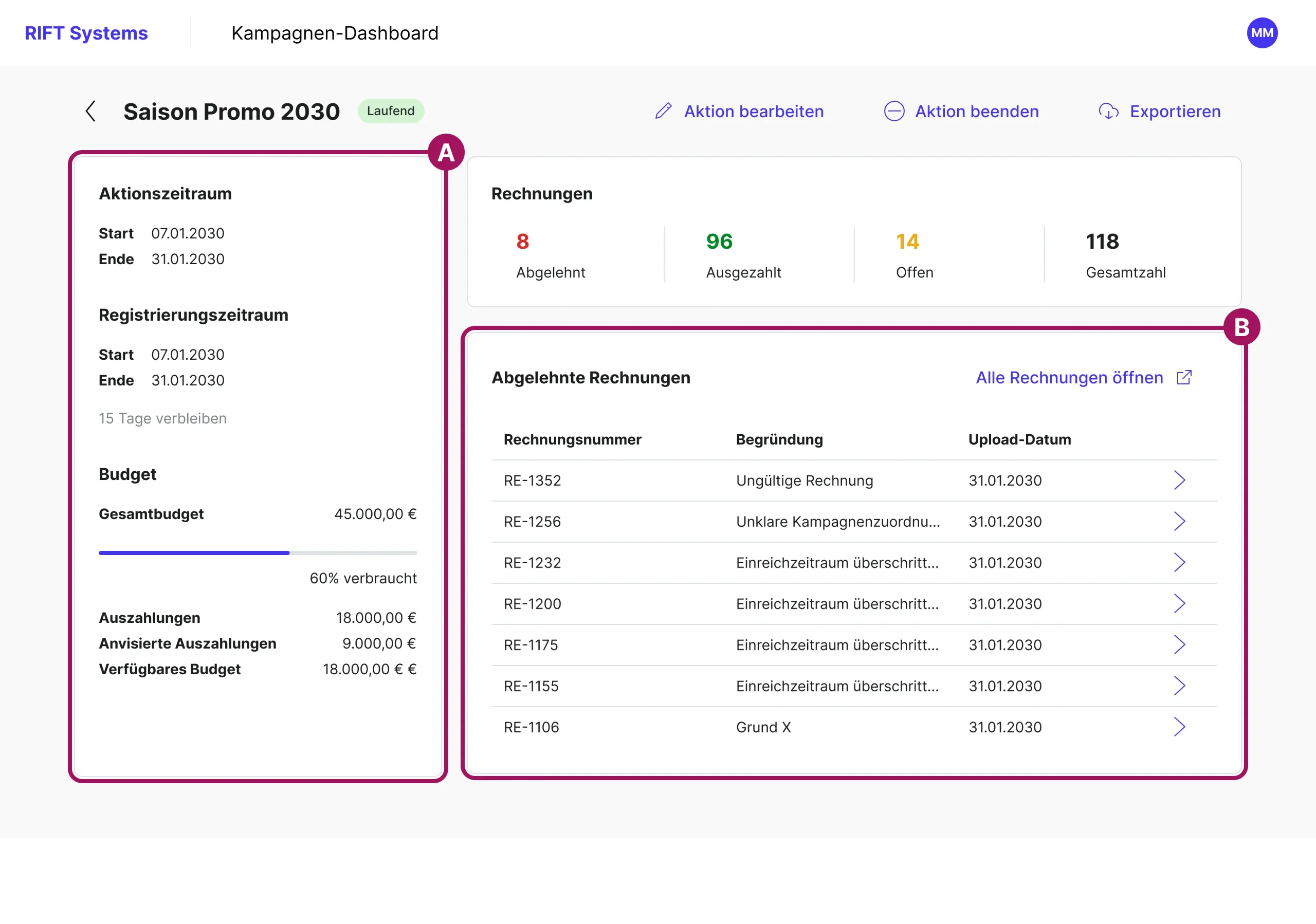Image resolution: width=1316 pixels, height=924 pixels.
Task: Go back using the left chevron arrow
Action: point(90,111)
